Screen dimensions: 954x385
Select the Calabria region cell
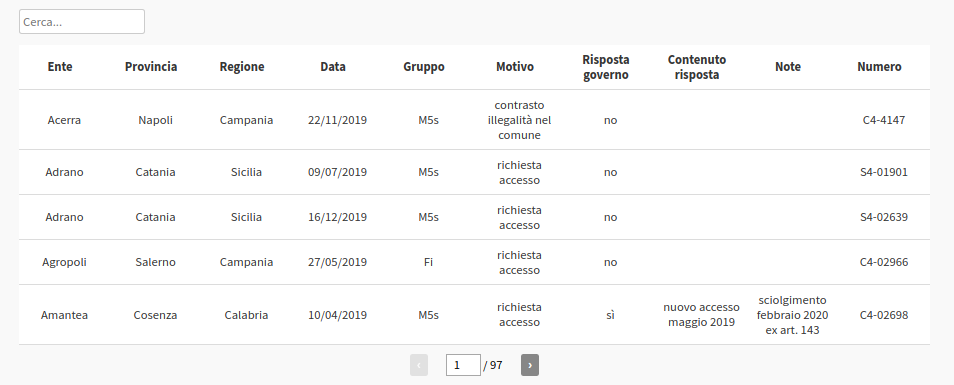pos(246,315)
